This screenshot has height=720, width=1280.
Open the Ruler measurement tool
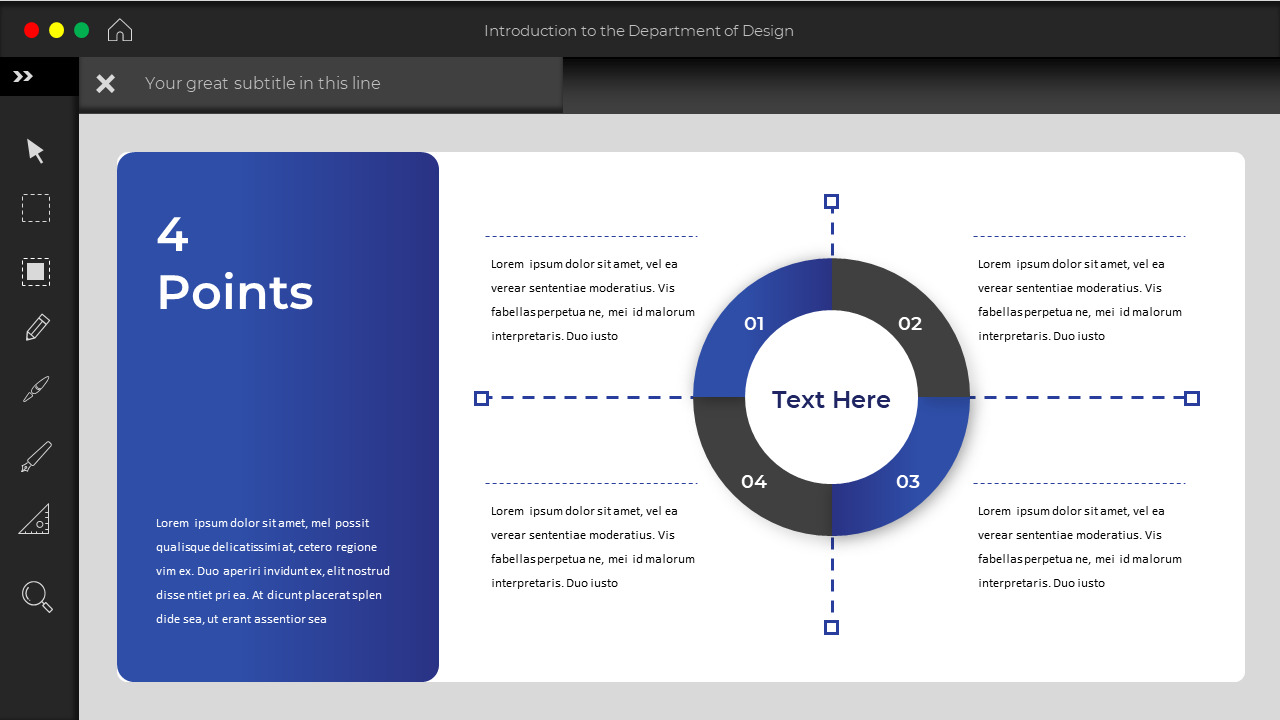[x=35, y=518]
